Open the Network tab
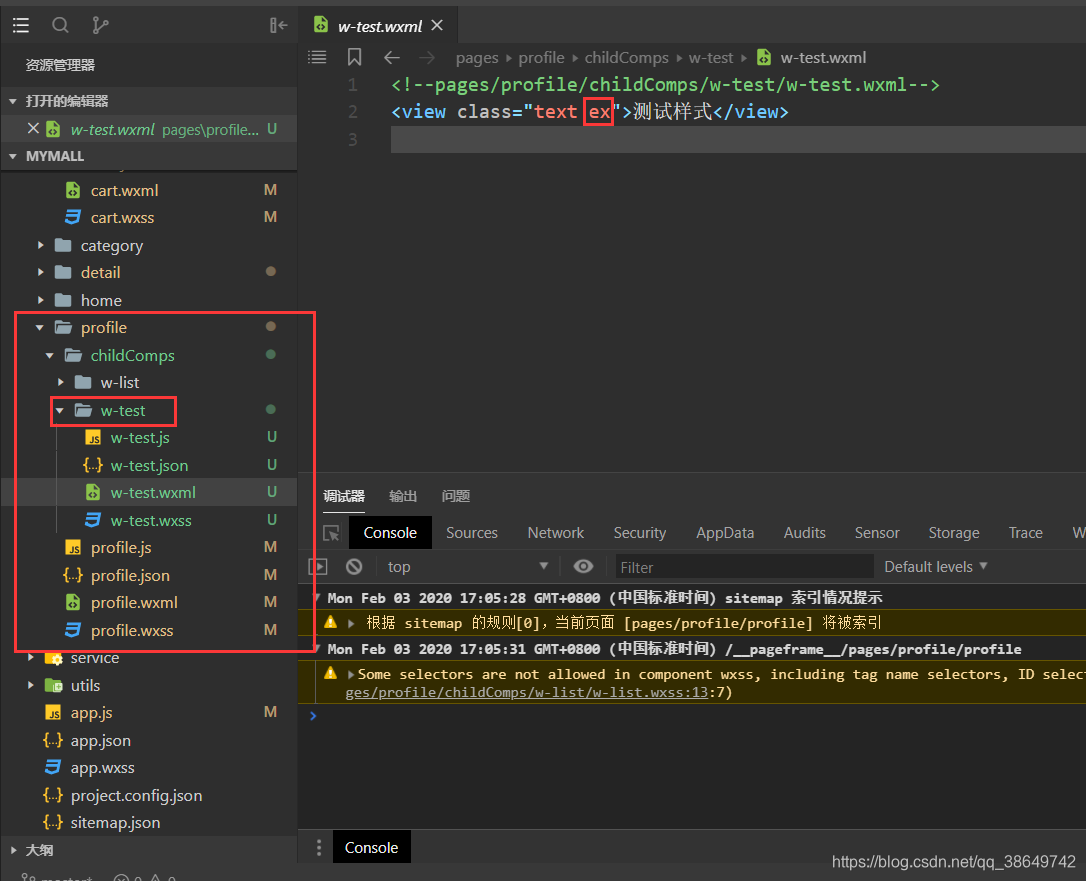Viewport: 1086px width, 881px height. [555, 533]
